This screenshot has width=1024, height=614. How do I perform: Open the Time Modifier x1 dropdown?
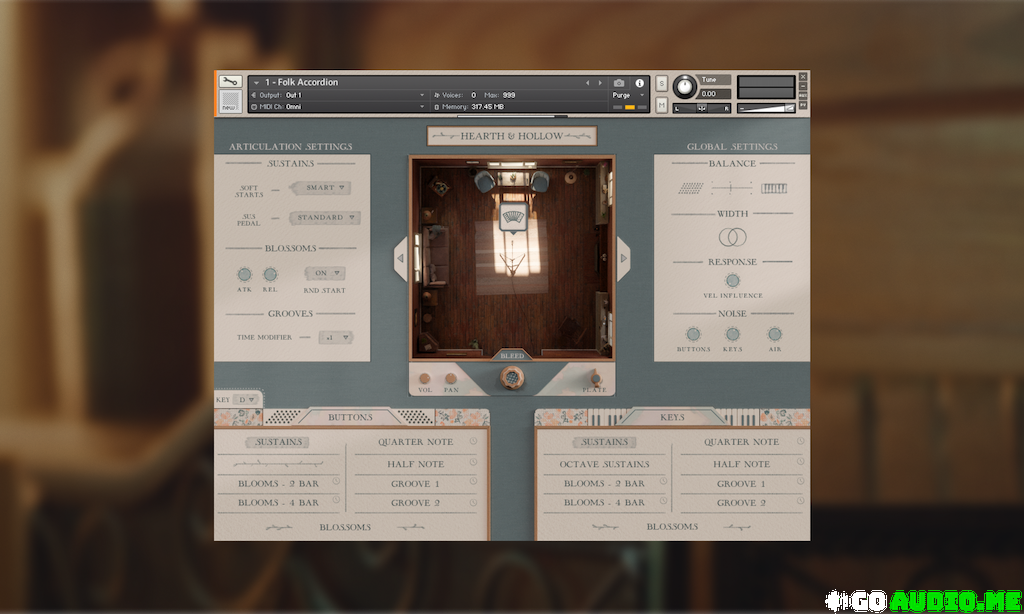click(335, 337)
